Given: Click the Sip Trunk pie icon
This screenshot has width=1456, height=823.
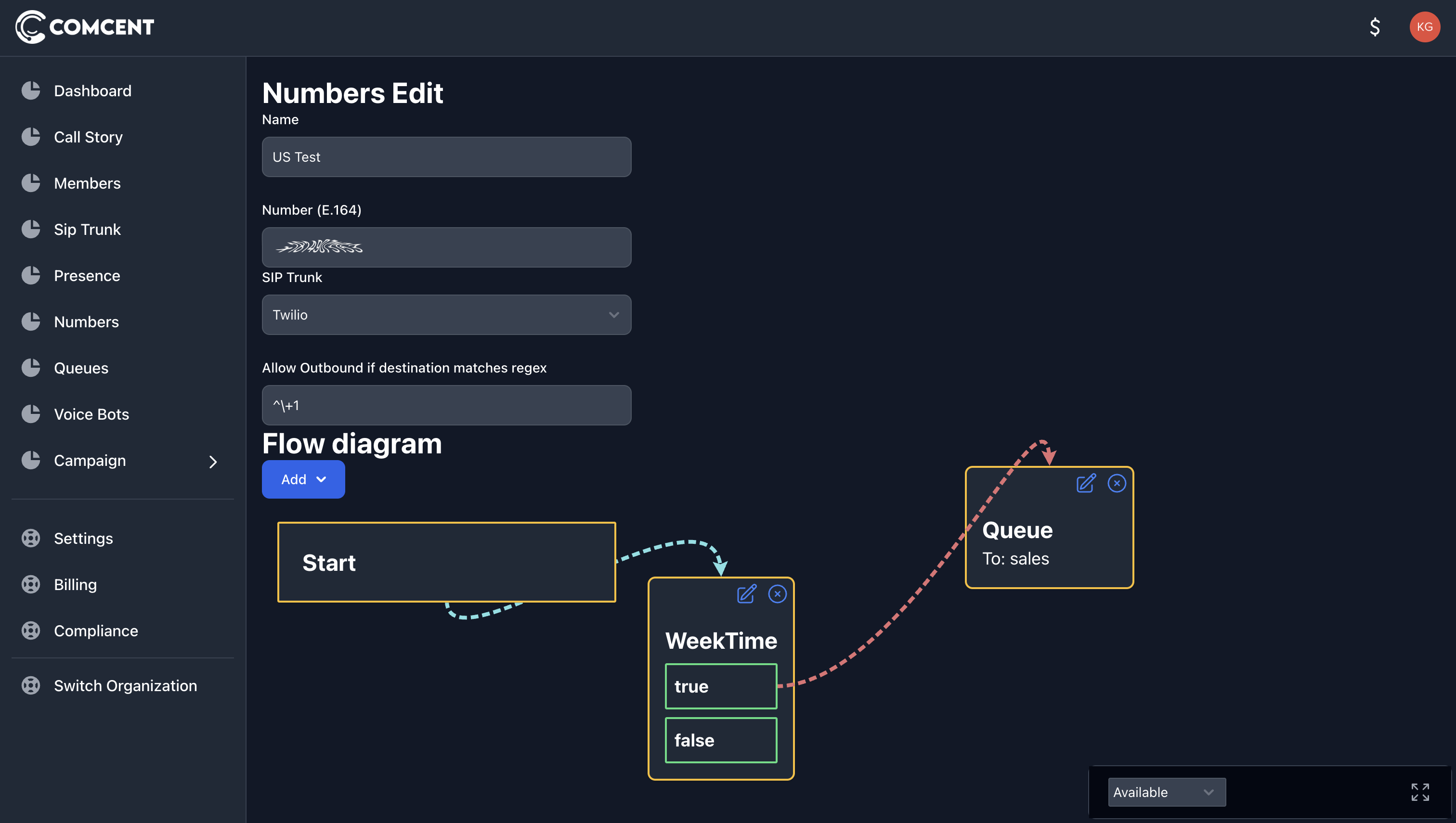Looking at the screenshot, I should tap(30, 229).
